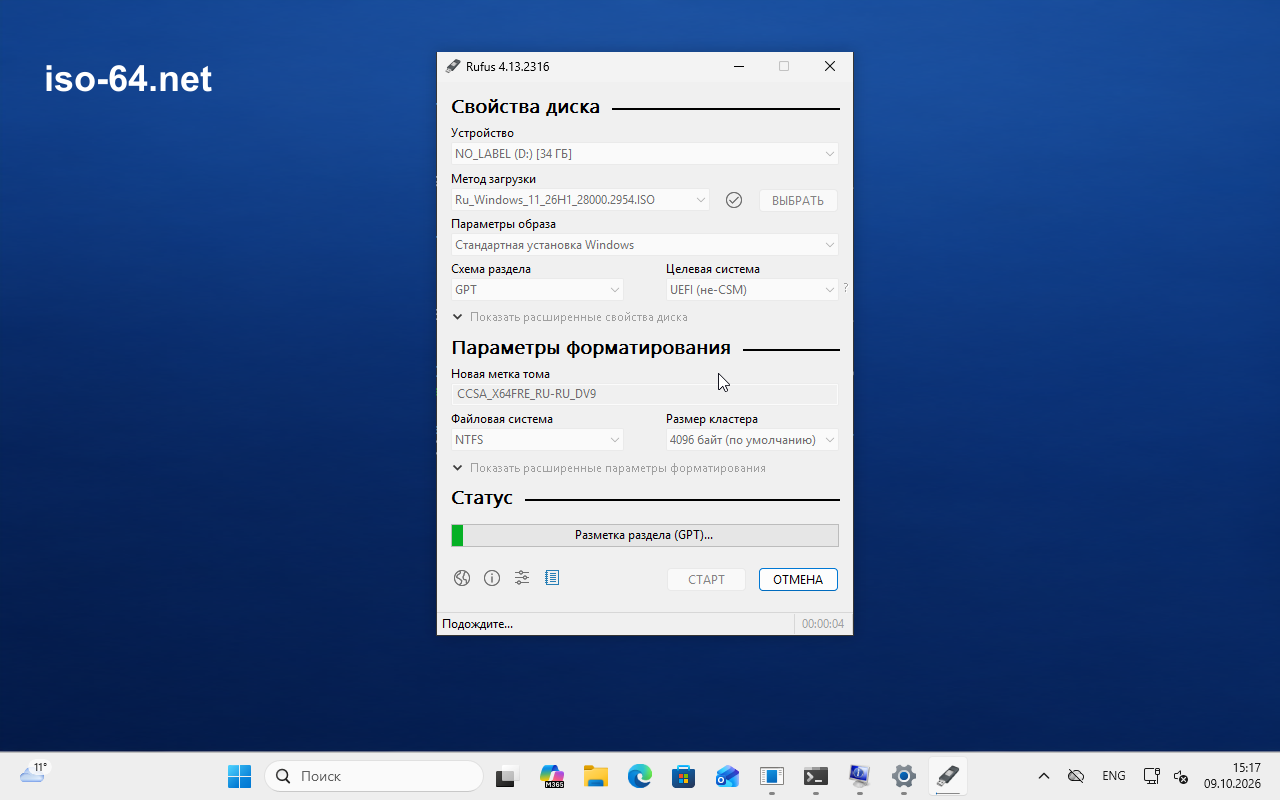Show hidden system tray icons chevron
Viewport: 1280px width, 800px height.
click(1044, 776)
